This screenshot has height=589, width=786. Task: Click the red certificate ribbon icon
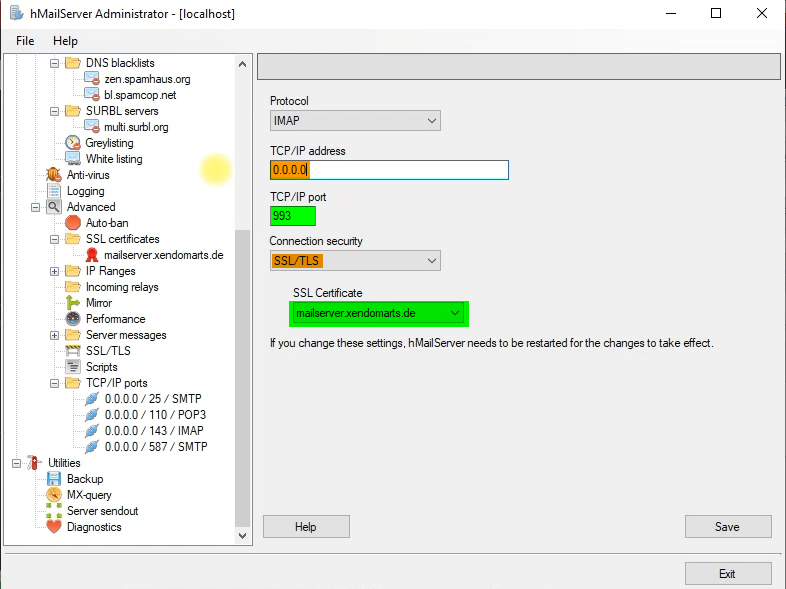tap(92, 255)
